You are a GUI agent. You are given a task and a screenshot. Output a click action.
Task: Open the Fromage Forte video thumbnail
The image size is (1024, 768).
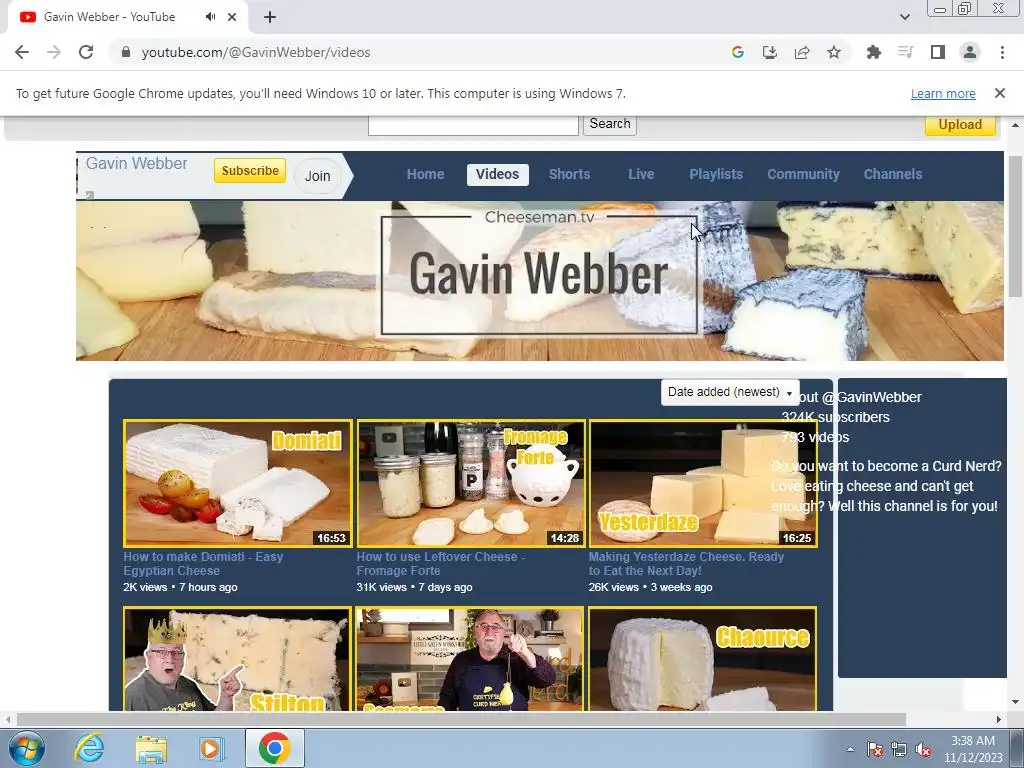(x=471, y=483)
